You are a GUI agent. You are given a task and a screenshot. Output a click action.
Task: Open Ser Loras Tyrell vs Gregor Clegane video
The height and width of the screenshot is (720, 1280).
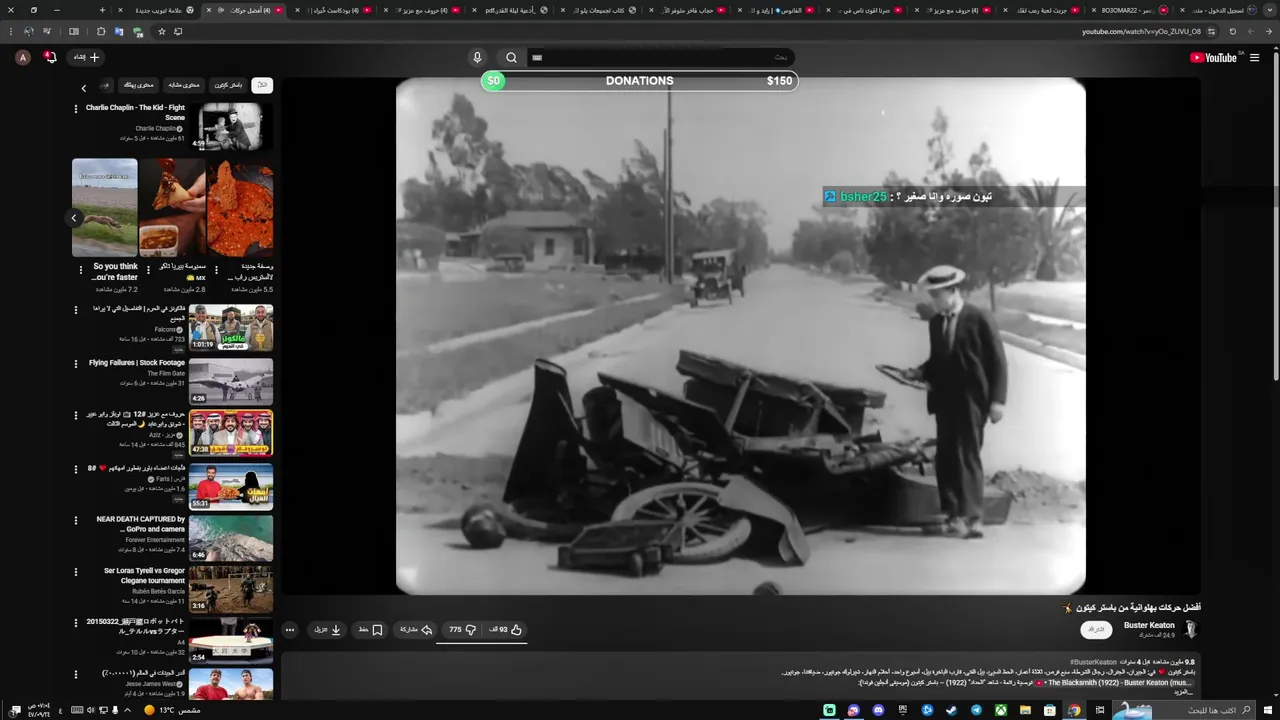(231, 589)
